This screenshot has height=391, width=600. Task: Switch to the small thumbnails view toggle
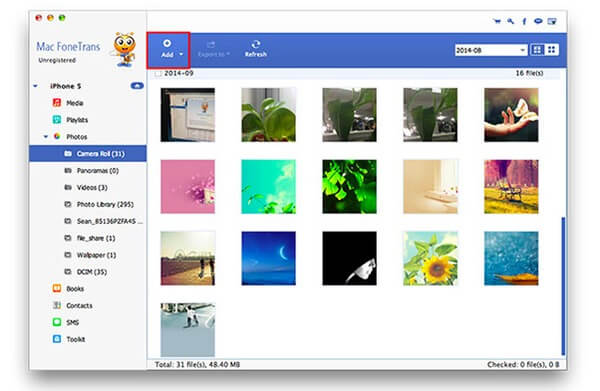pyautogui.click(x=551, y=50)
